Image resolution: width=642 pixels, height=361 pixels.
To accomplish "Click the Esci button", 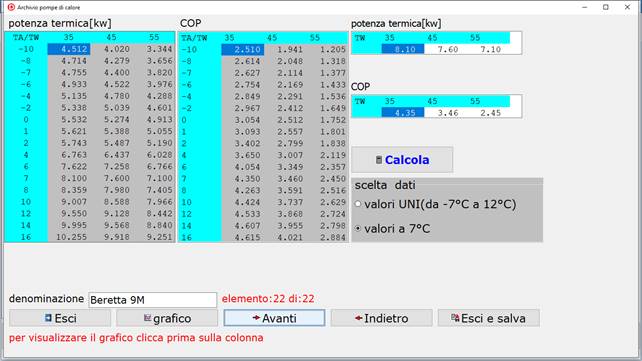I will pos(60,318).
